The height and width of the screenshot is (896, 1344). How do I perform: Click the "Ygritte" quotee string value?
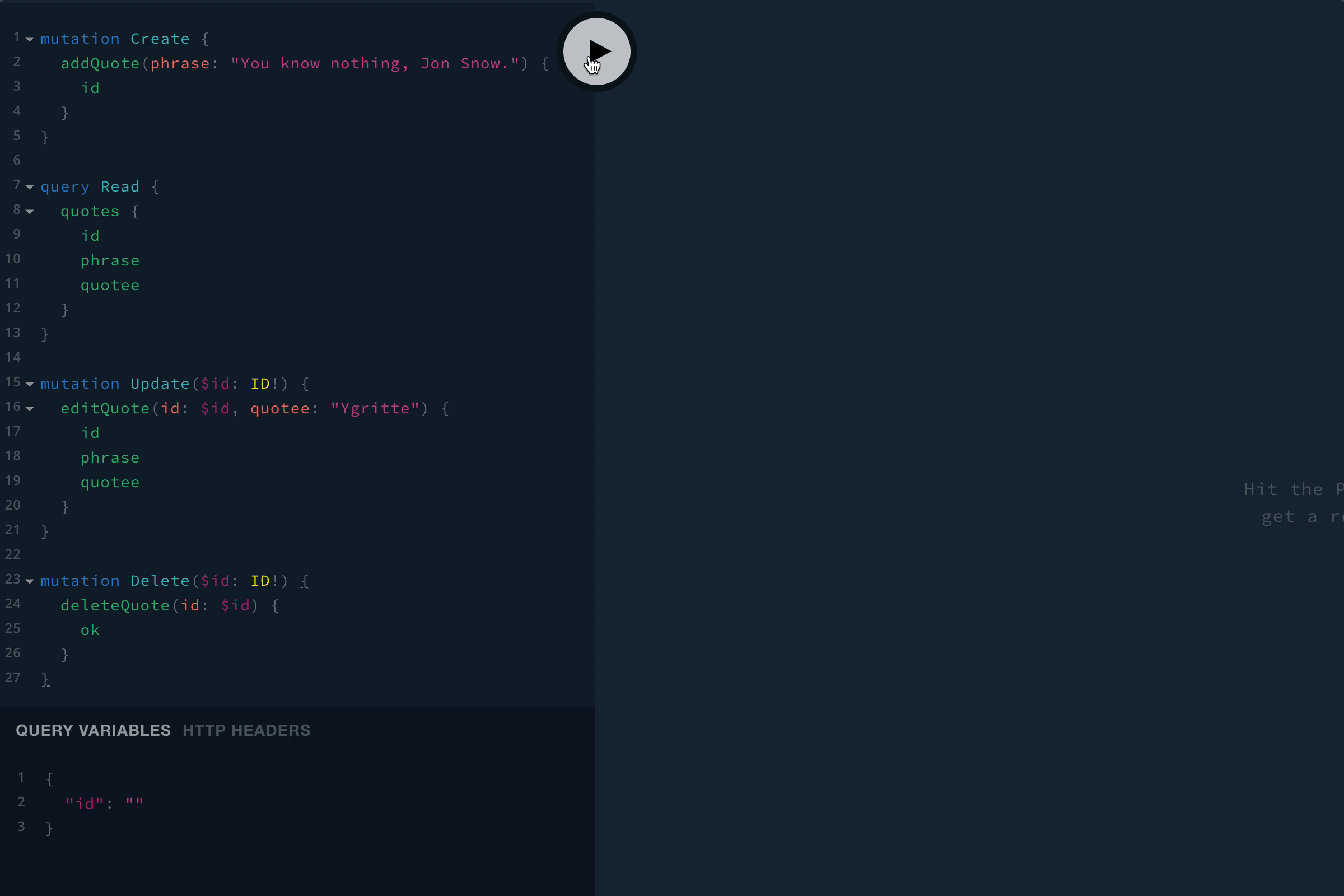(x=375, y=409)
